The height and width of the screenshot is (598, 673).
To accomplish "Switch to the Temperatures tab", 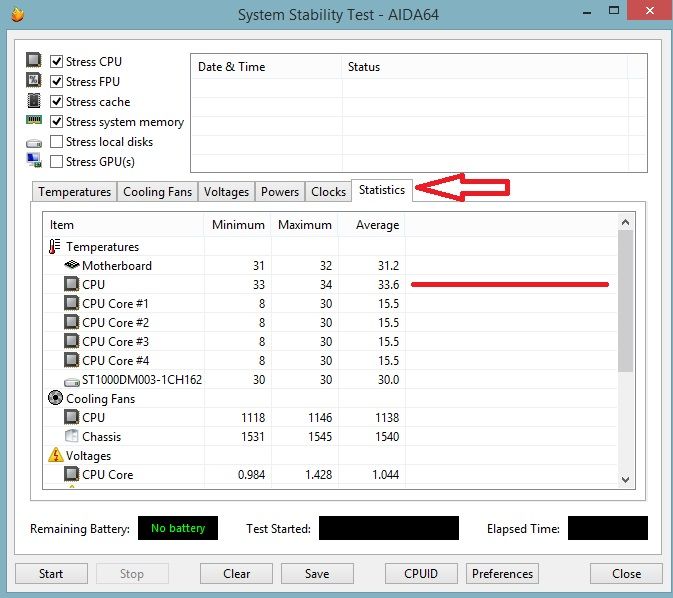I will pyautogui.click(x=74, y=191).
